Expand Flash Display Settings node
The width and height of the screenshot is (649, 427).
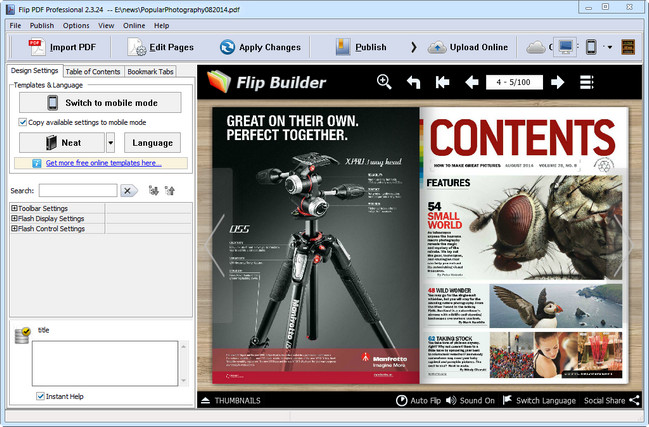[x=14, y=218]
